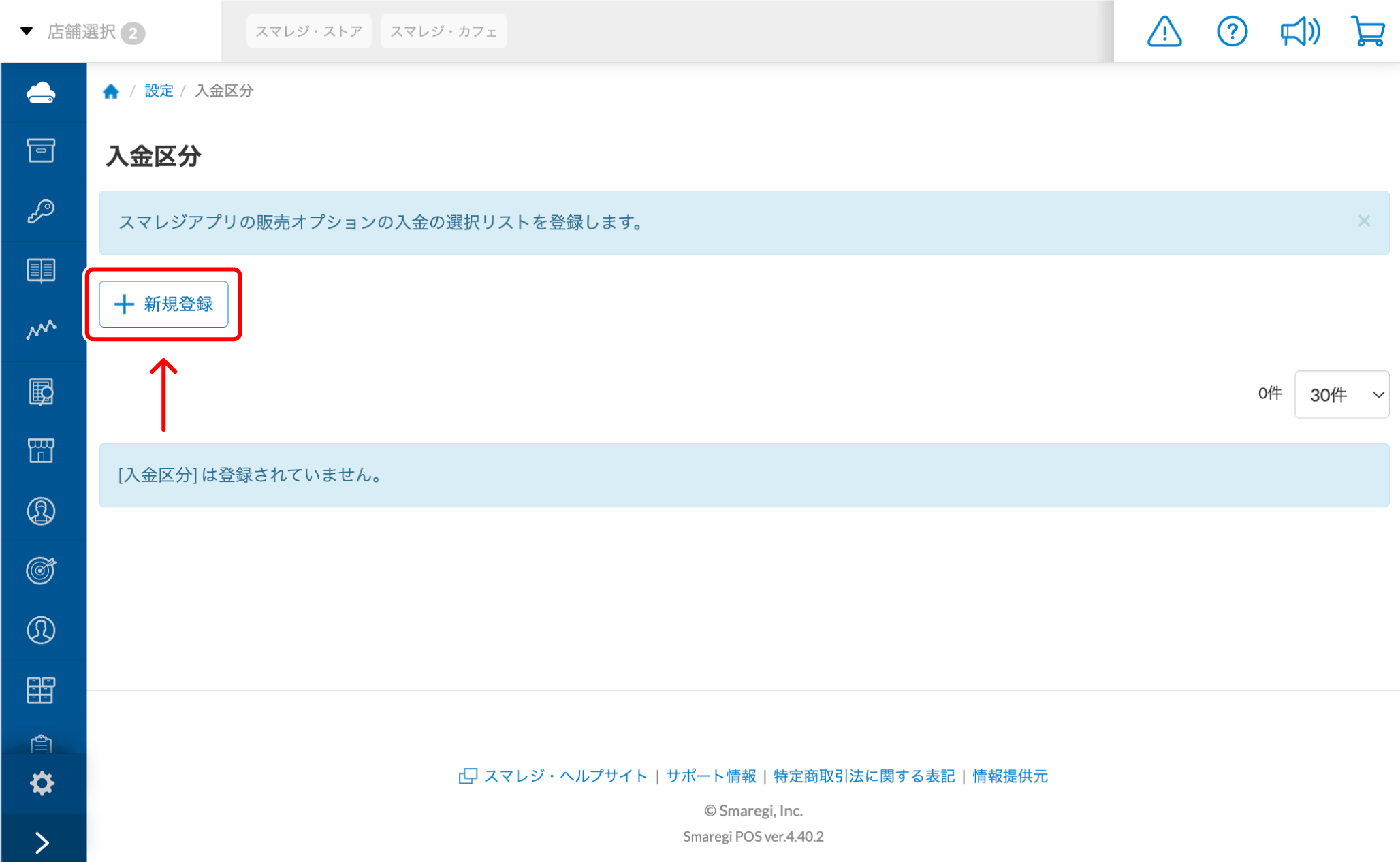Viewport: 1400px width, 862px height.
Task: Open the 店舗選択 store dropdown
Action: [82, 32]
